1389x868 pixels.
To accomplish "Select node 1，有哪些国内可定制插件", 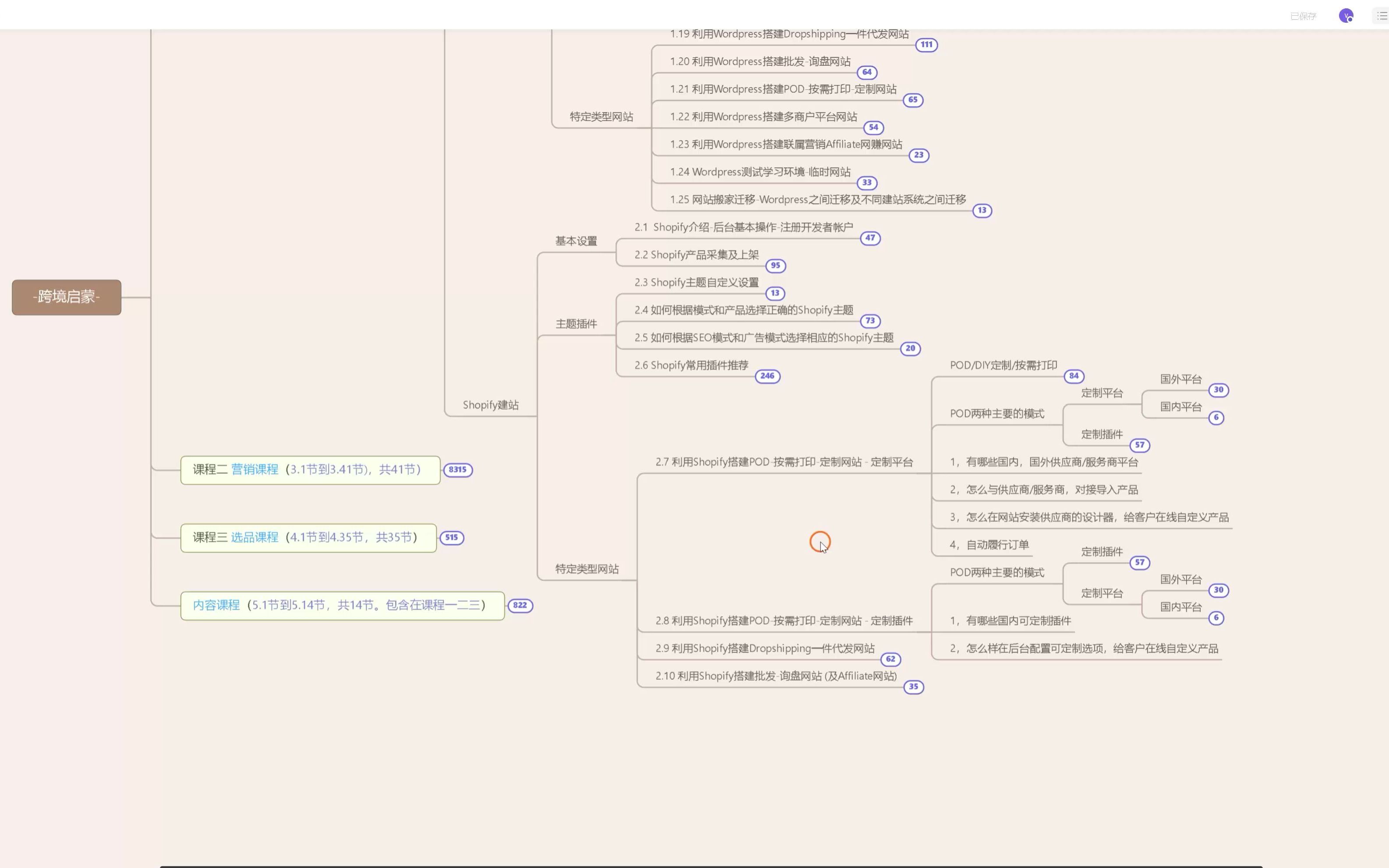I will click(x=1011, y=621).
